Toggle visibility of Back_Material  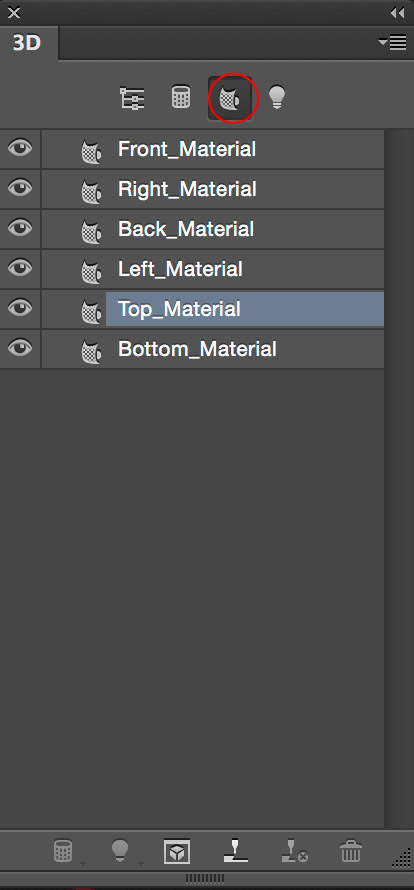(20, 228)
